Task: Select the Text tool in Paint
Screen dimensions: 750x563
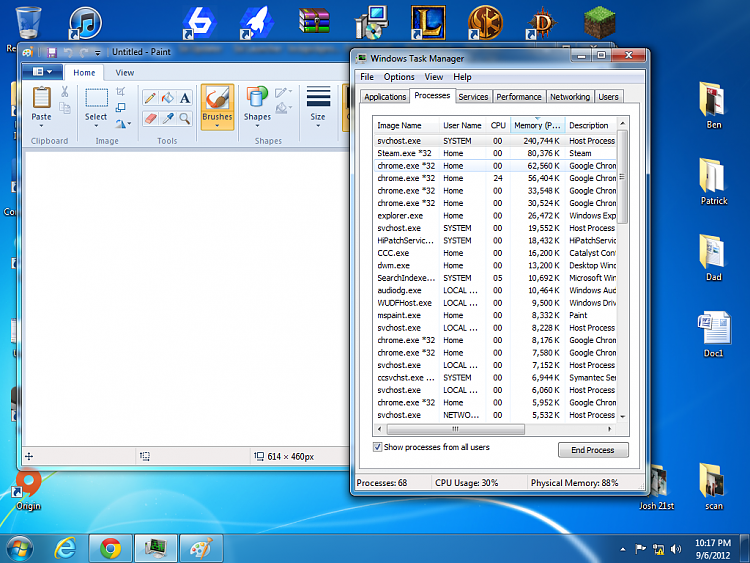Action: (x=185, y=99)
